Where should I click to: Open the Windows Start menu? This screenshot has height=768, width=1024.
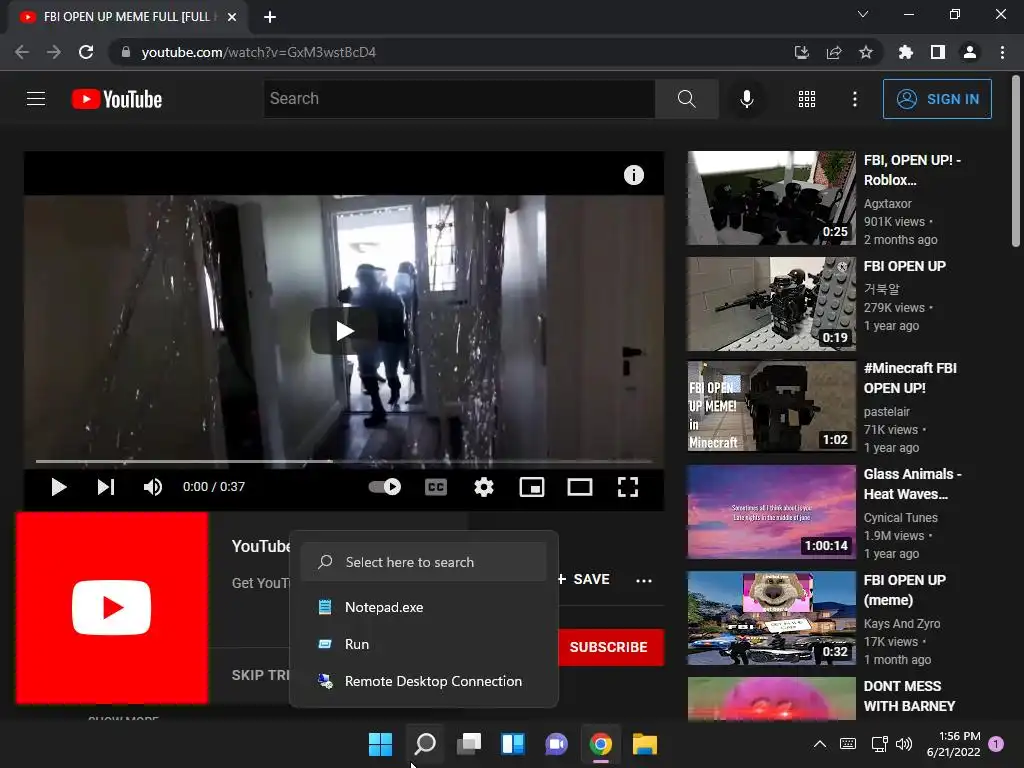[380, 744]
